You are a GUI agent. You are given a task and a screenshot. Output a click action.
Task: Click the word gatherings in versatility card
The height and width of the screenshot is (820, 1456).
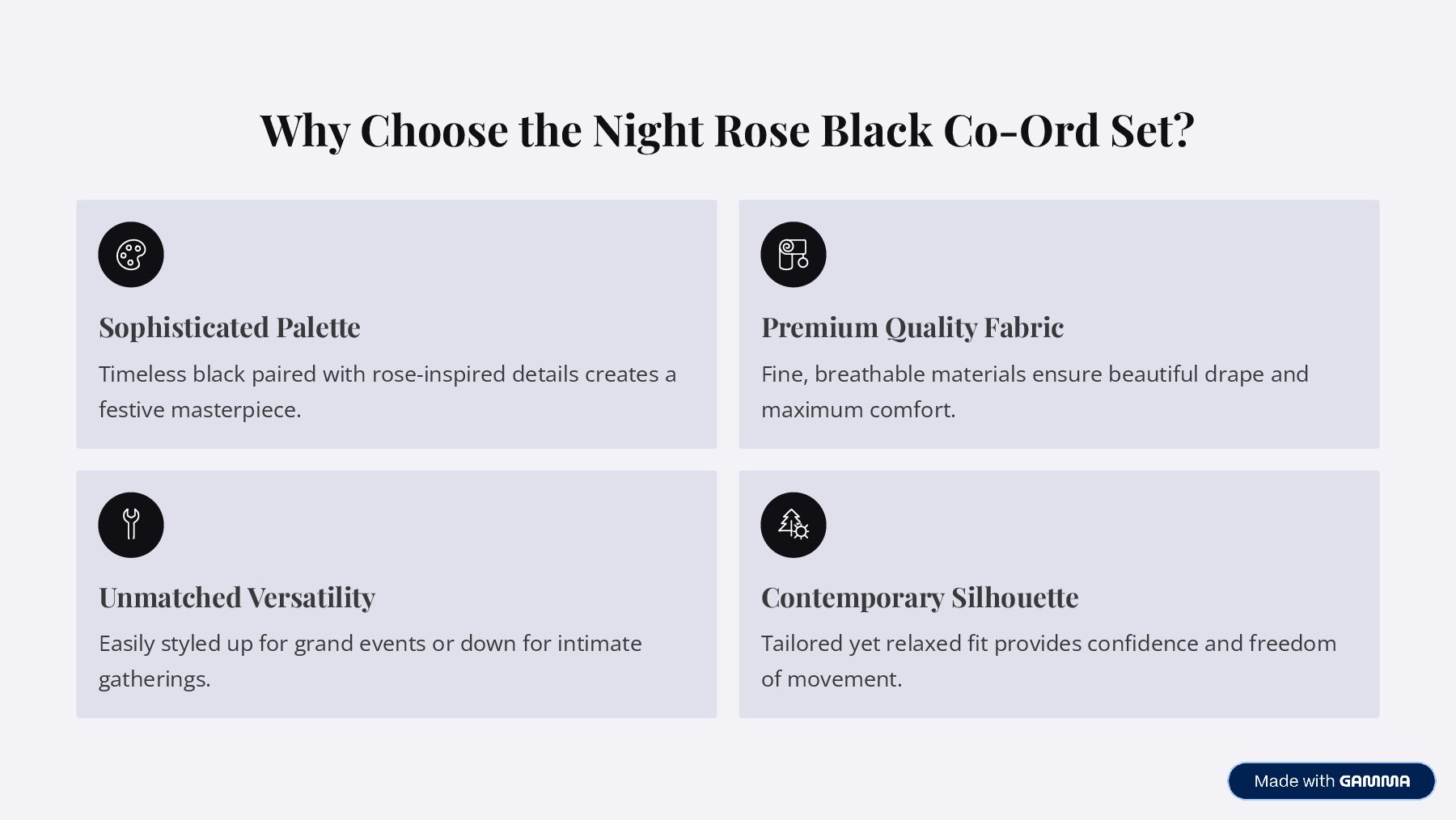pyautogui.click(x=154, y=679)
